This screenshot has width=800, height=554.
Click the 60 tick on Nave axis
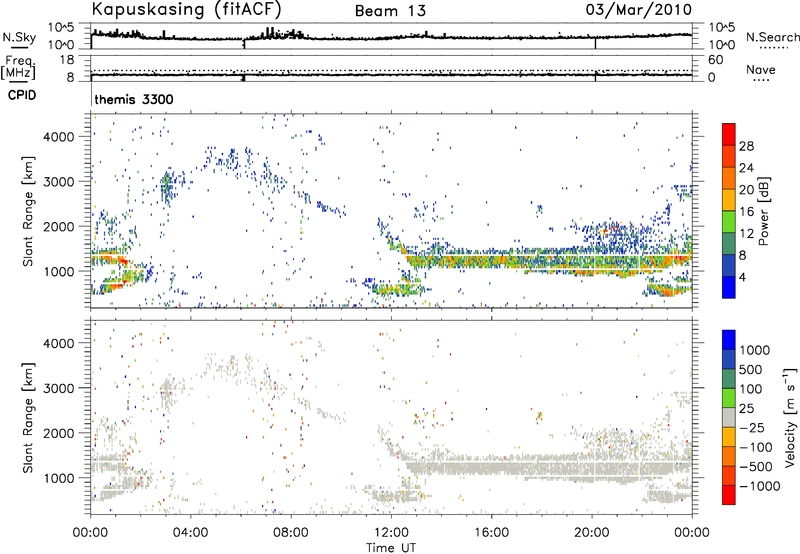point(715,60)
